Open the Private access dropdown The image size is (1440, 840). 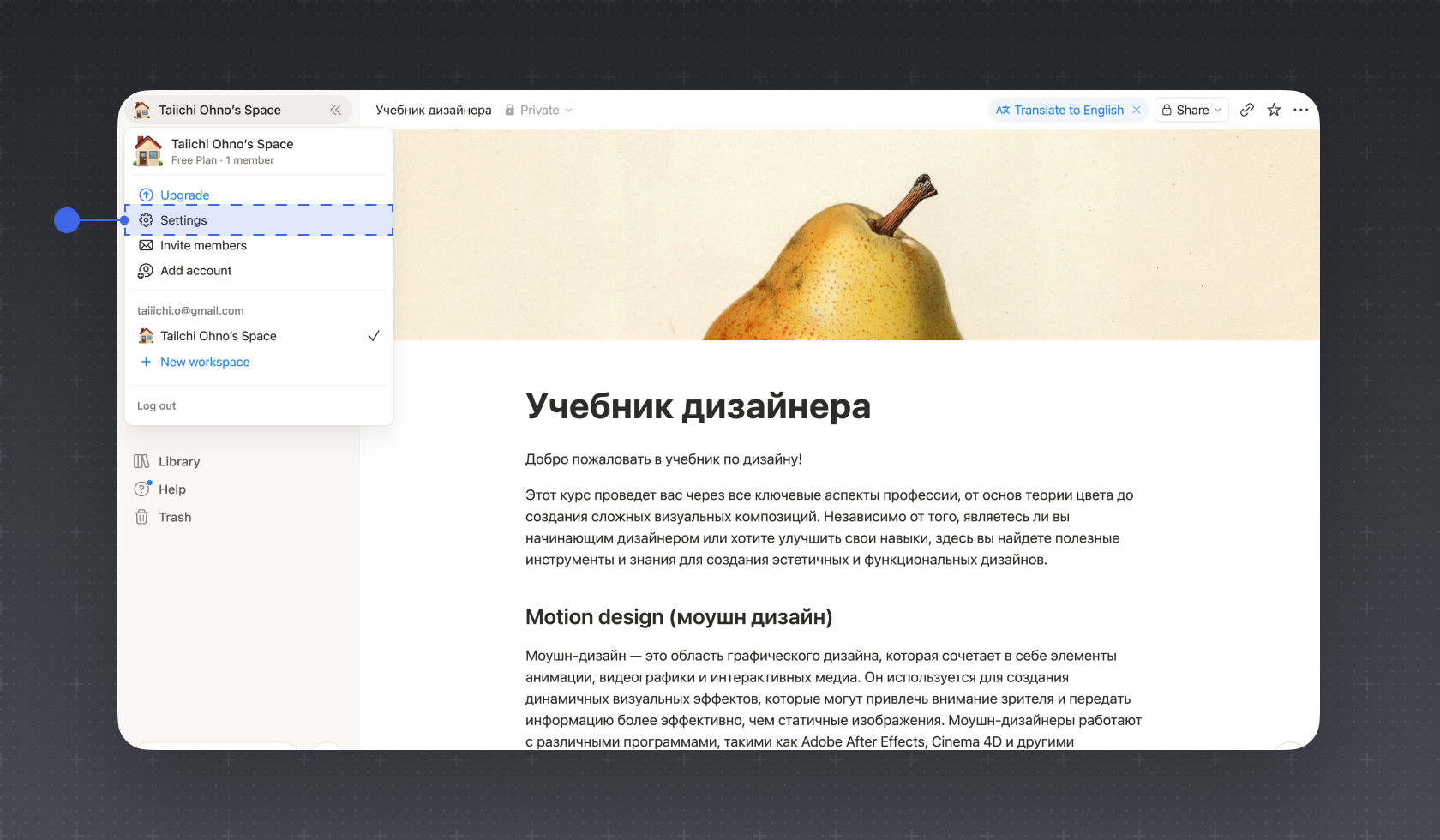tap(538, 110)
